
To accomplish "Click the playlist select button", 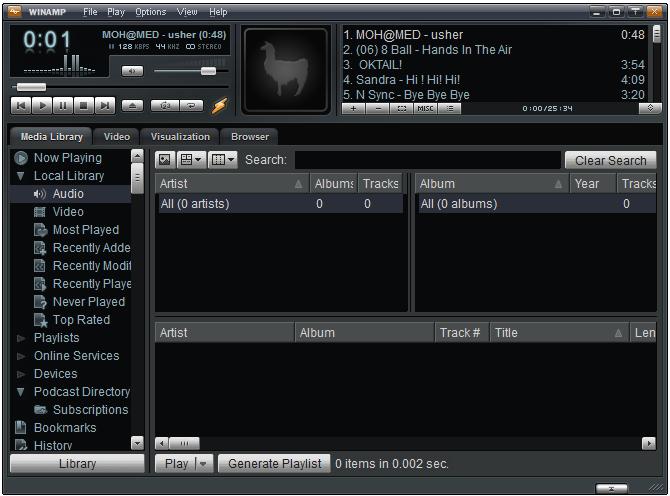I will click(x=402, y=109).
